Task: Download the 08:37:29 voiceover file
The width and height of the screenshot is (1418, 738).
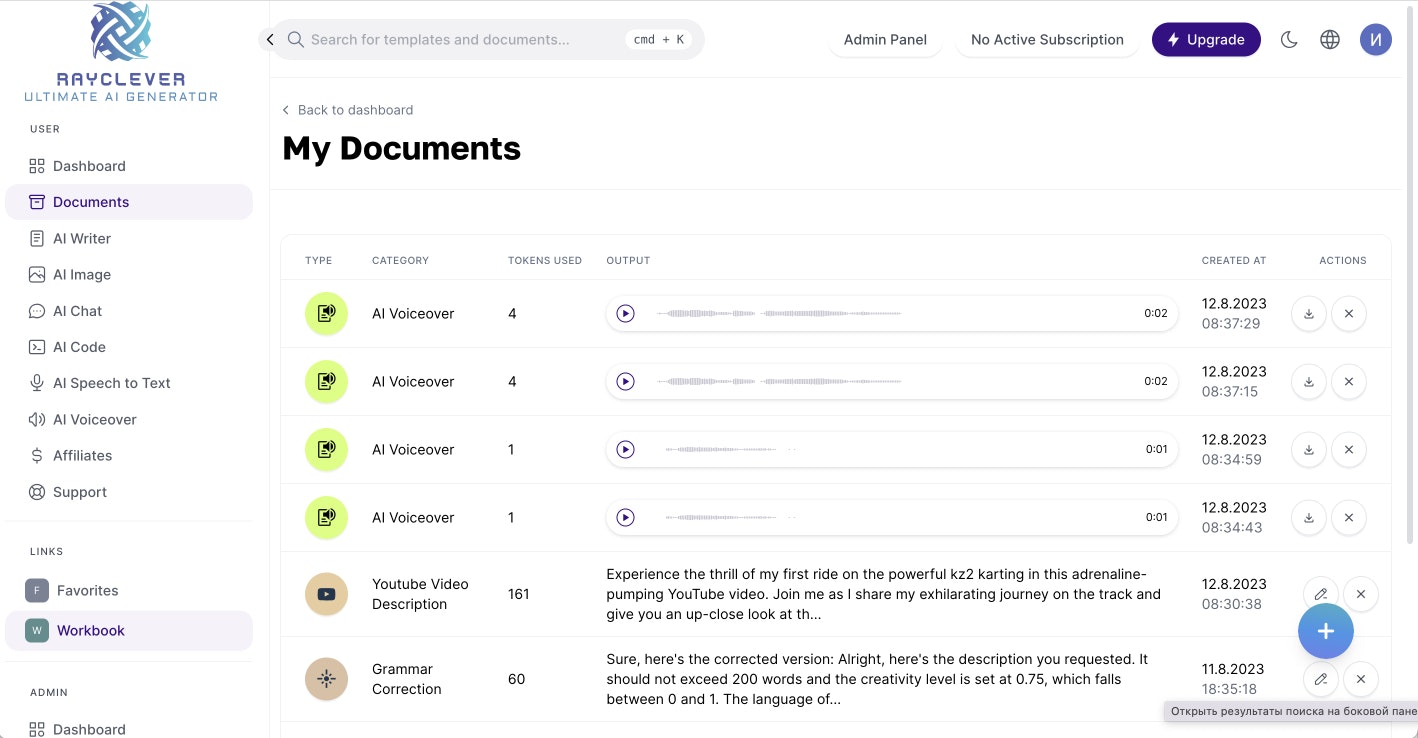Action: (1309, 314)
